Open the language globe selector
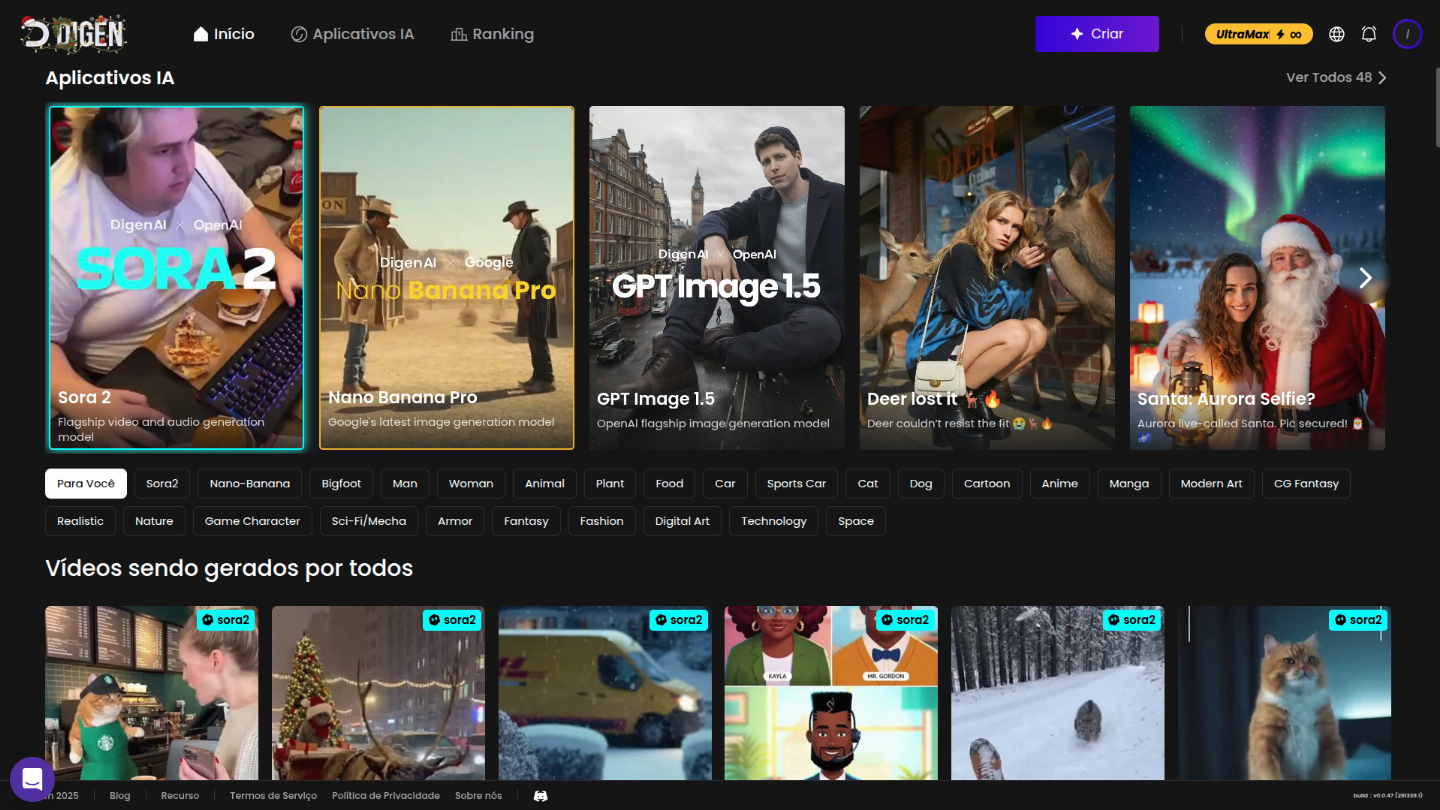This screenshot has width=1440, height=810. 1337,34
